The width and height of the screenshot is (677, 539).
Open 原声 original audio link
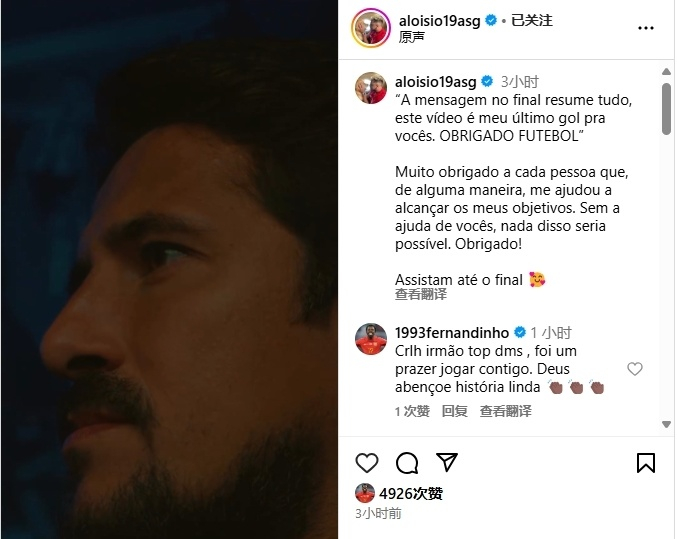point(411,38)
